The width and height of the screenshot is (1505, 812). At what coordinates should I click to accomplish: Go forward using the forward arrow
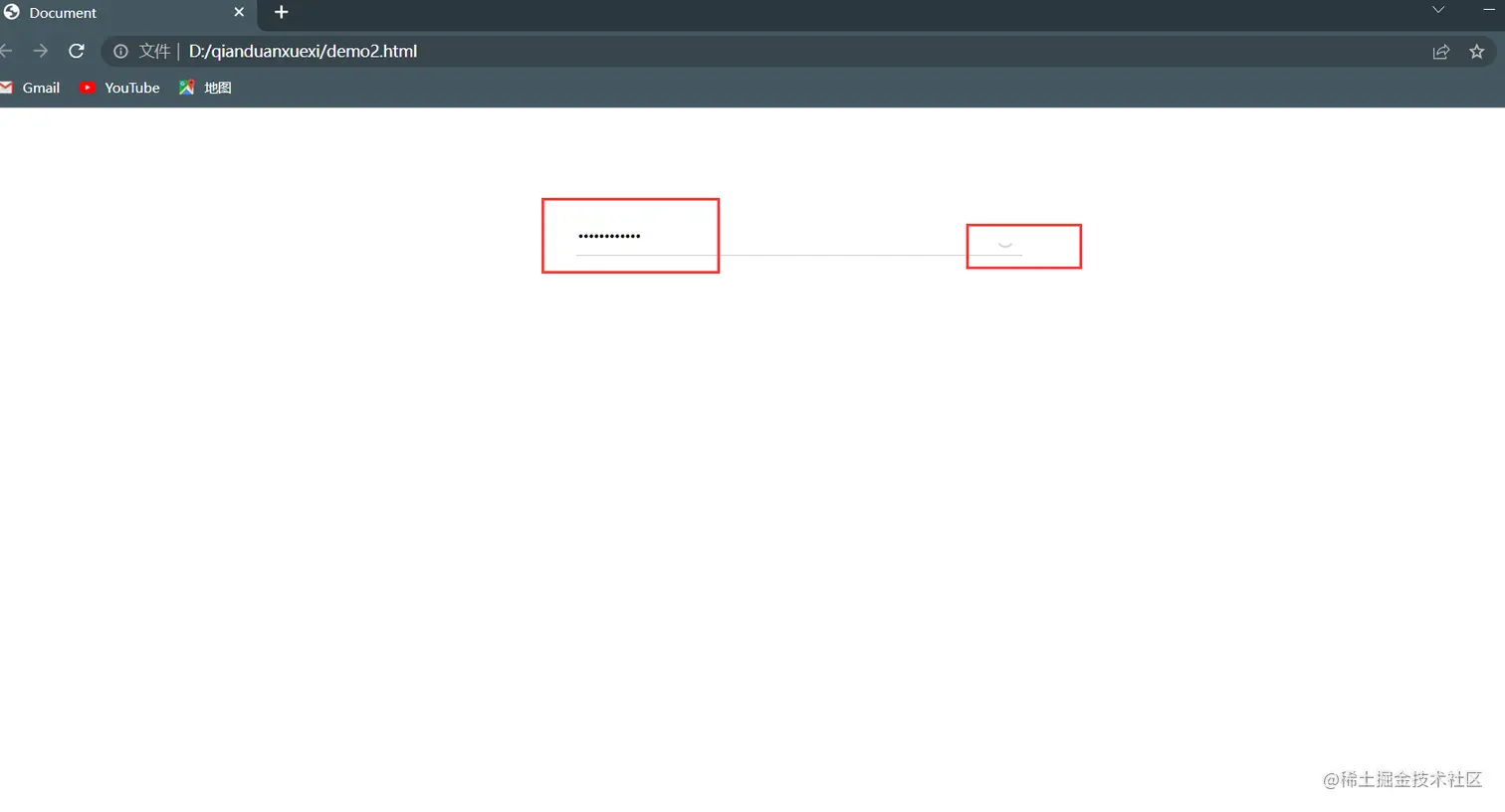click(x=41, y=51)
